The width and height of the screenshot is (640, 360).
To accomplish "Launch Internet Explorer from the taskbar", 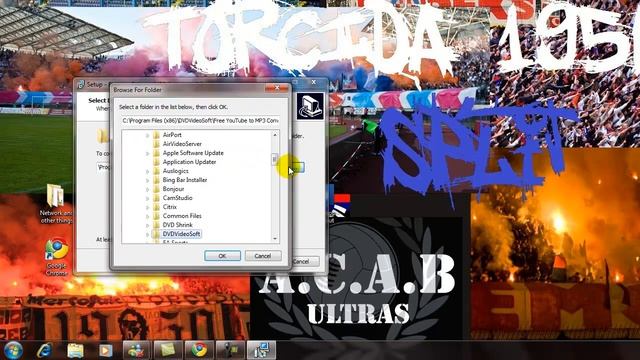I will 44,350.
